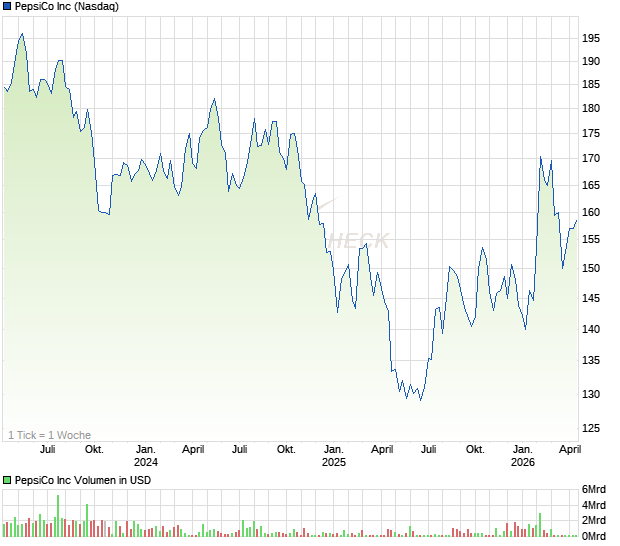
Task: Click the blue PepsiCo Inc legend swatch
Action: point(7,6)
